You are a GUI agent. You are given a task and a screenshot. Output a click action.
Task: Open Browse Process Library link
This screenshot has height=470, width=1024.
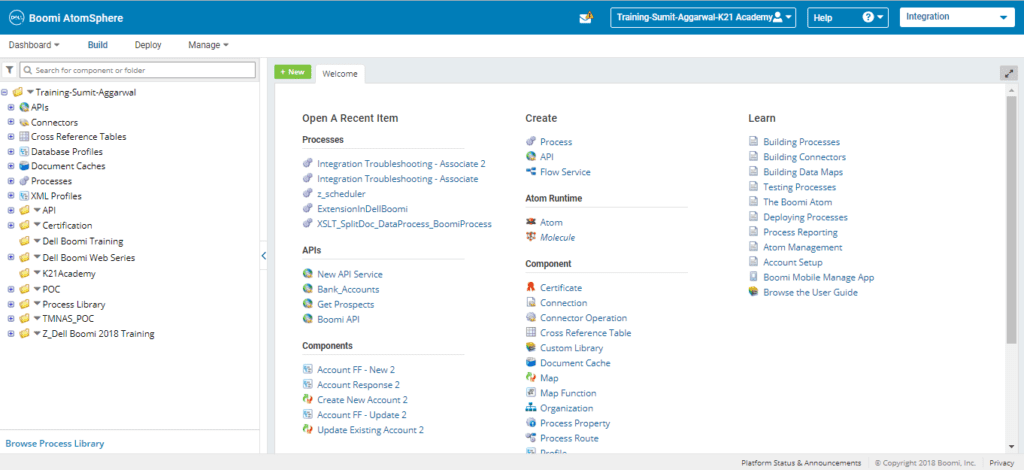55,444
